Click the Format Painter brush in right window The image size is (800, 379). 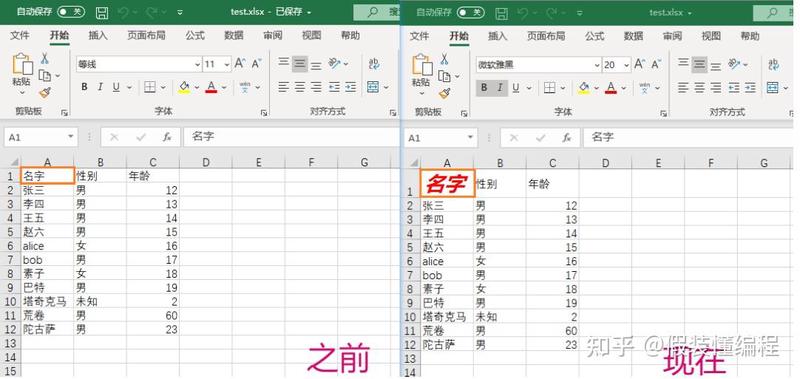click(x=444, y=93)
